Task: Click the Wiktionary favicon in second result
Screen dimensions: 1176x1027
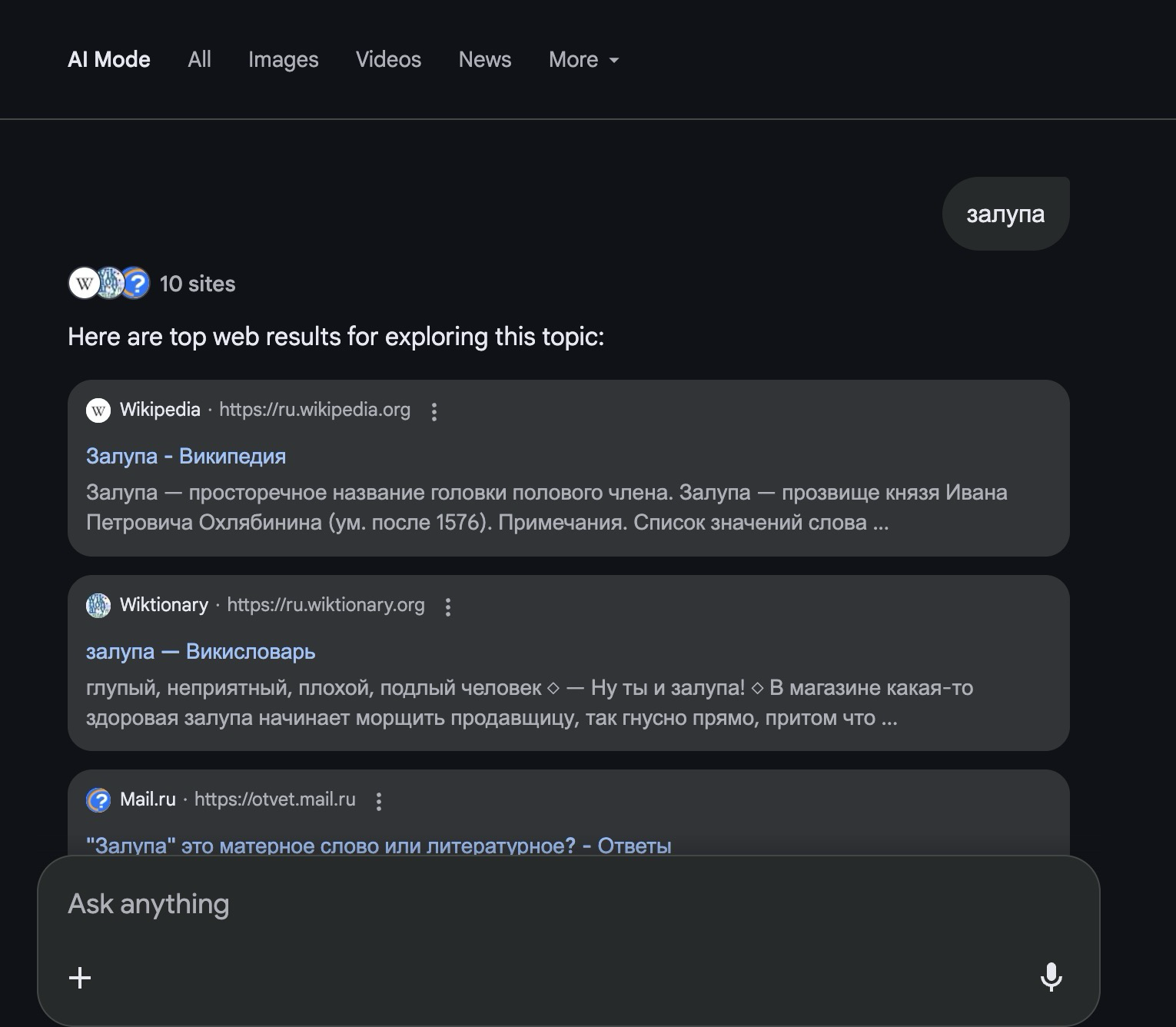Action: click(x=98, y=606)
